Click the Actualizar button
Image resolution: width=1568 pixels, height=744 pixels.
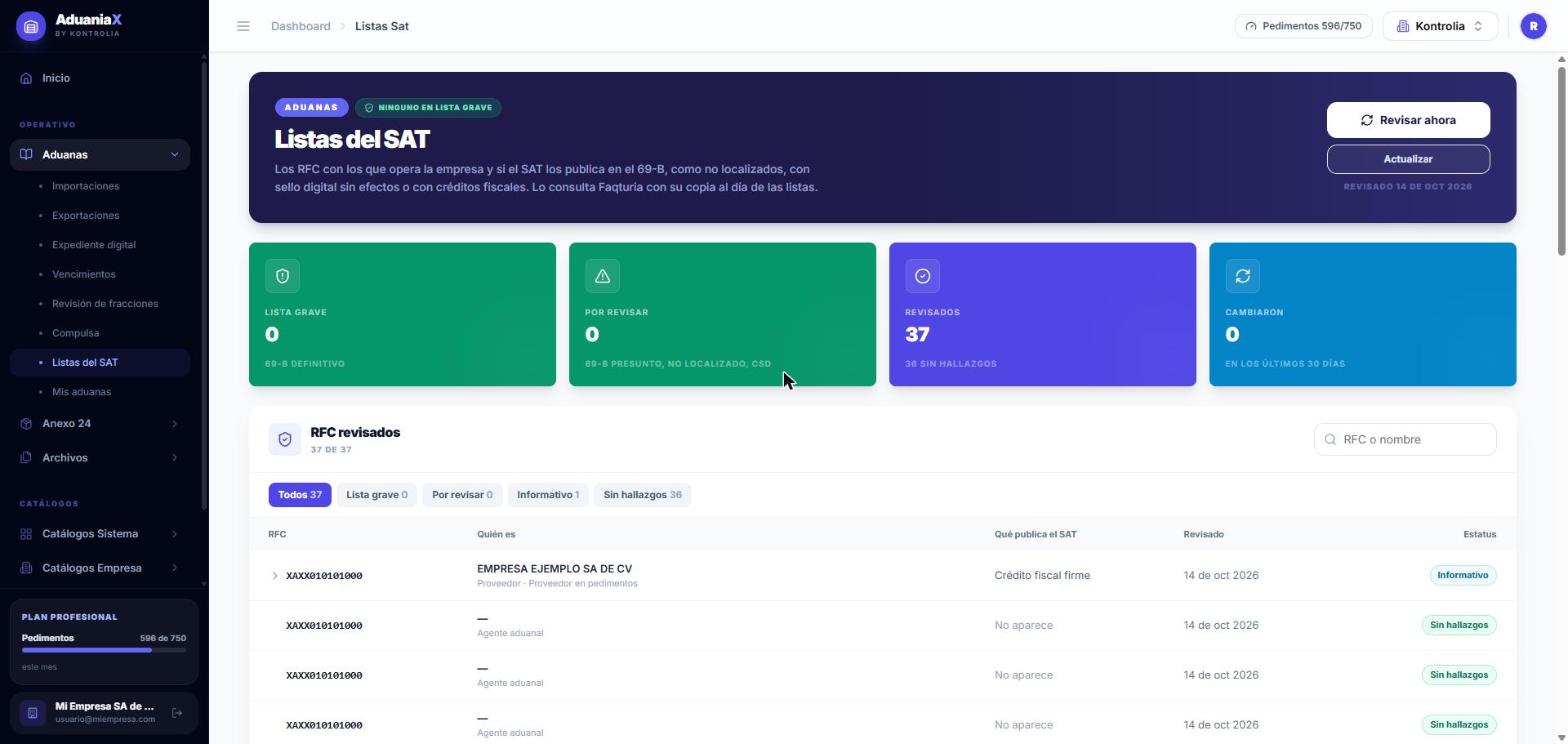[x=1408, y=159]
